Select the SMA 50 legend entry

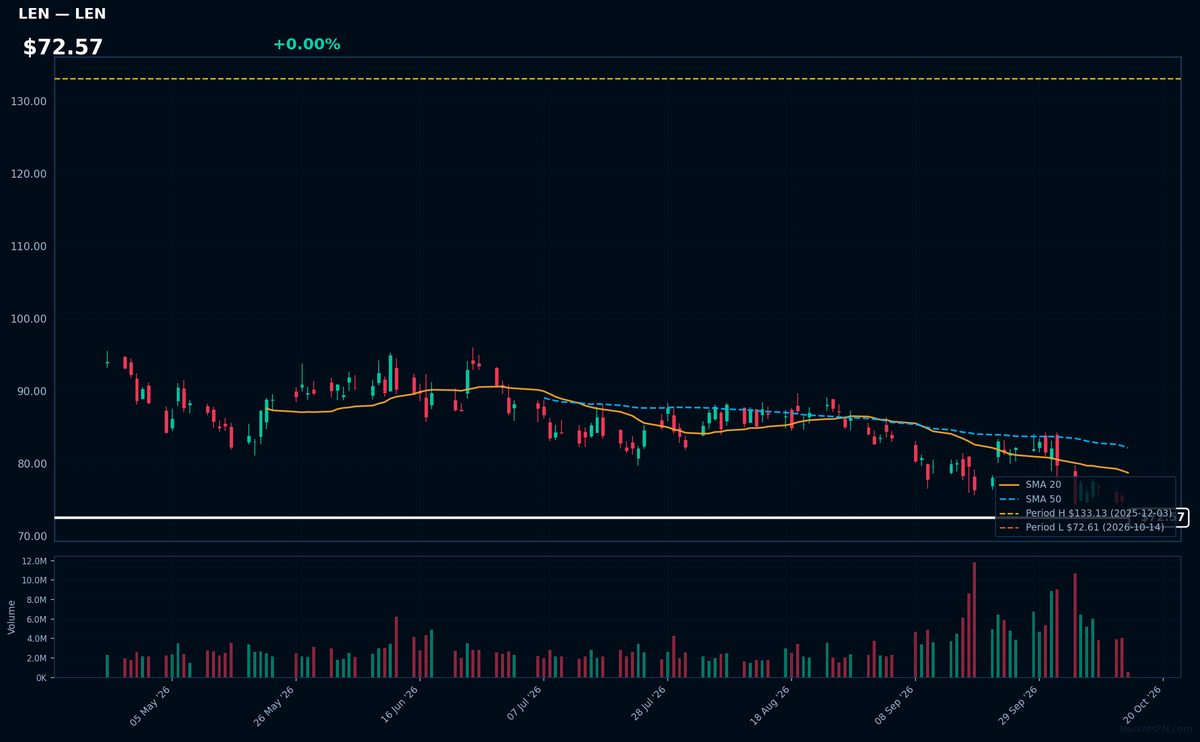1030,498
